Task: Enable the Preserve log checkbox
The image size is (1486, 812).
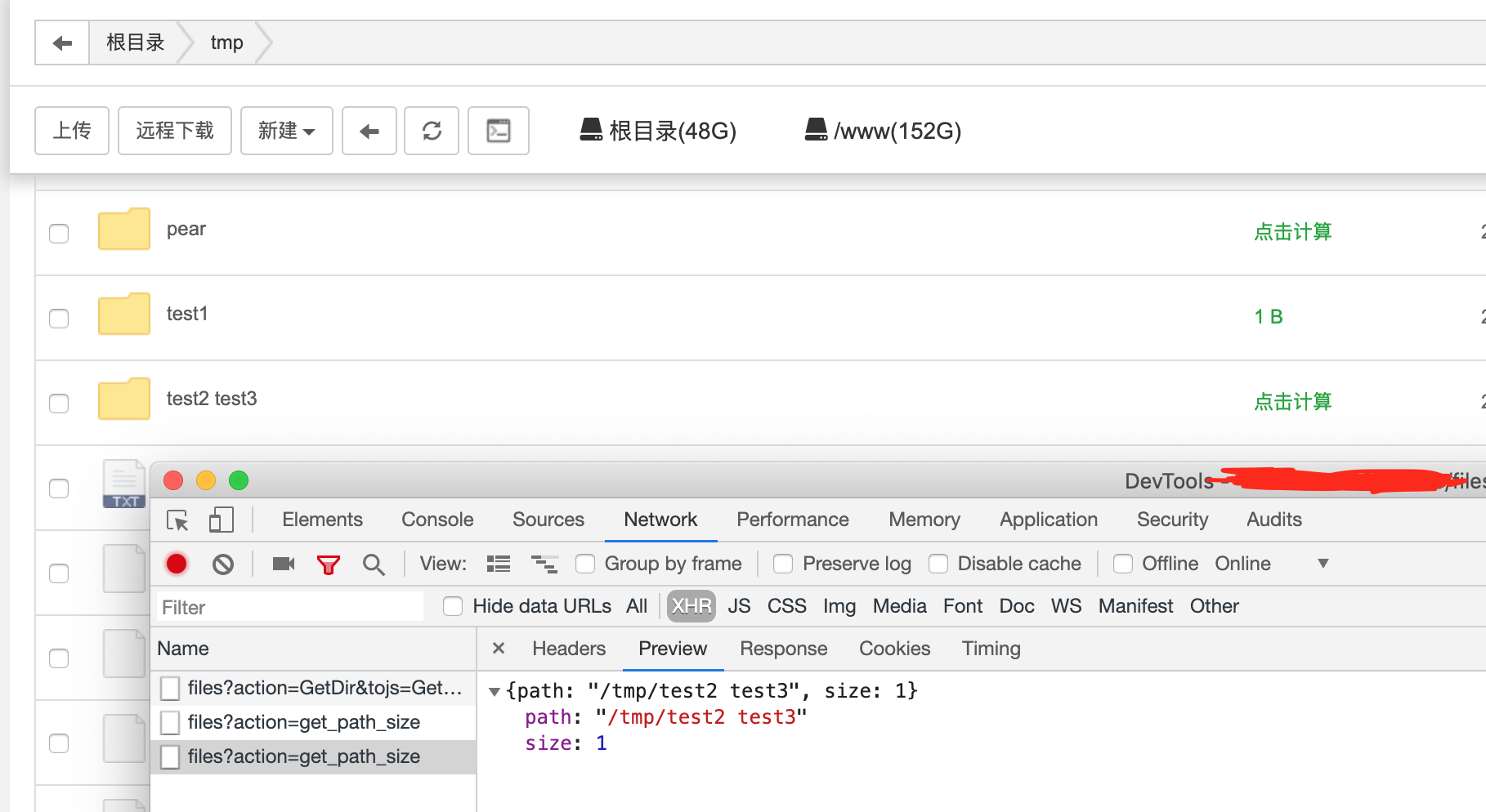Action: pyautogui.click(x=783, y=564)
